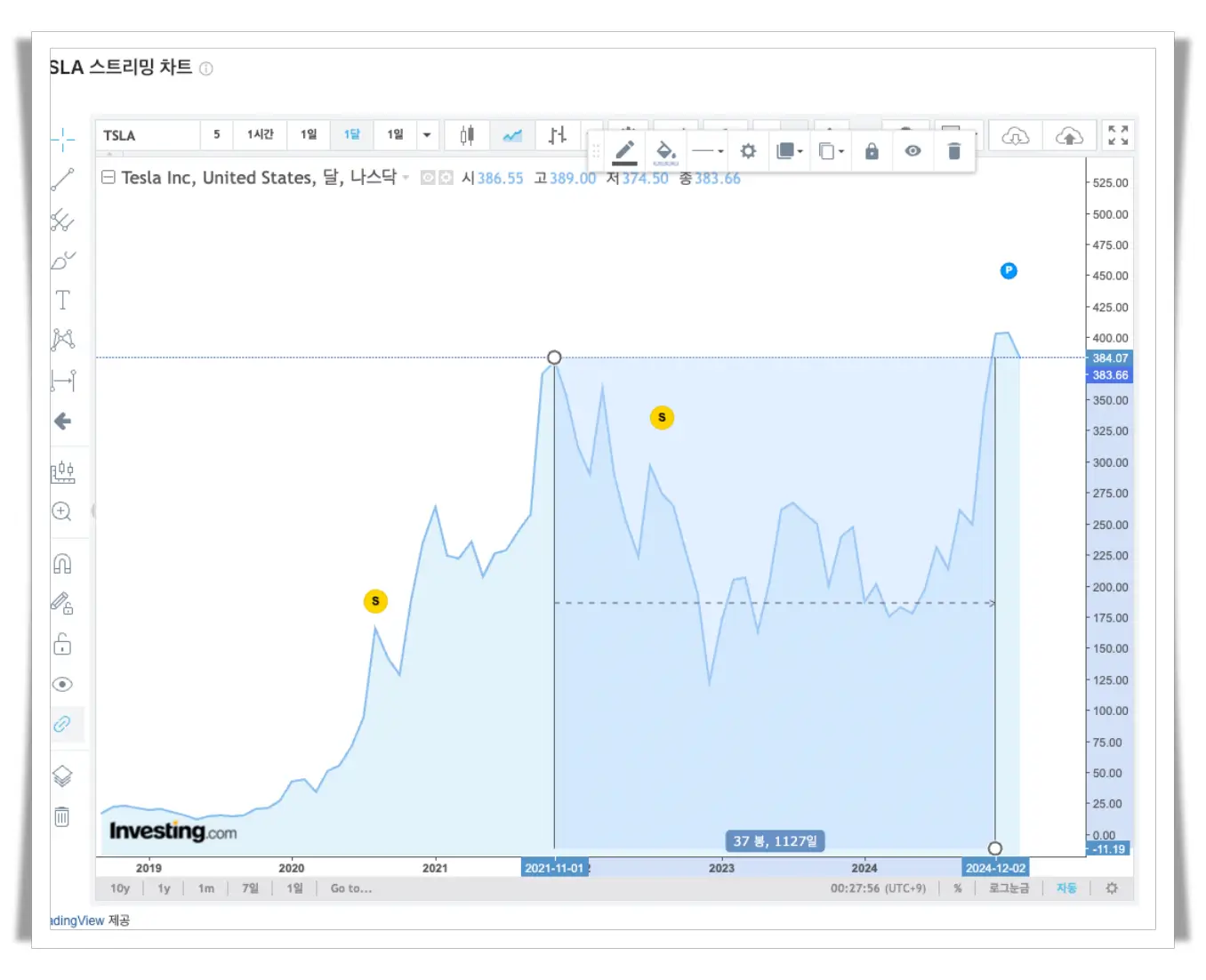
Task: Remove all drawings with left trash icon
Action: coord(61,816)
